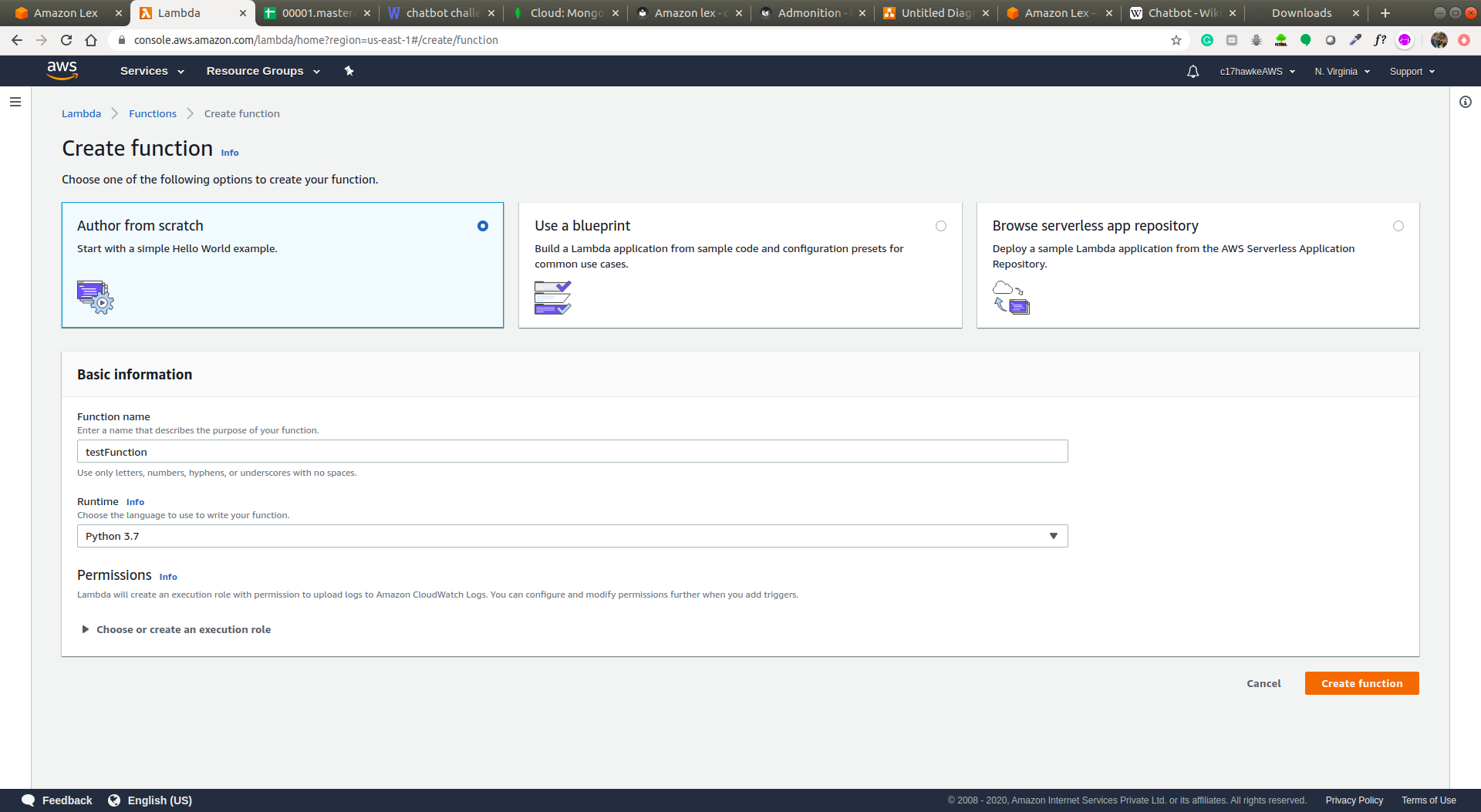Click the Feedback speech bubble icon
This screenshot has width=1481, height=812.
point(29,800)
